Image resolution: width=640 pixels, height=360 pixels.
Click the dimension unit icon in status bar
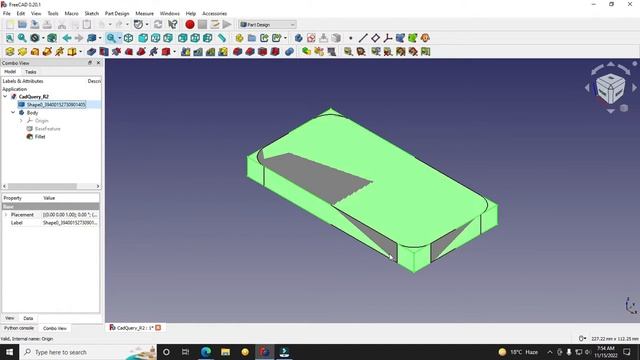[x=582, y=338]
